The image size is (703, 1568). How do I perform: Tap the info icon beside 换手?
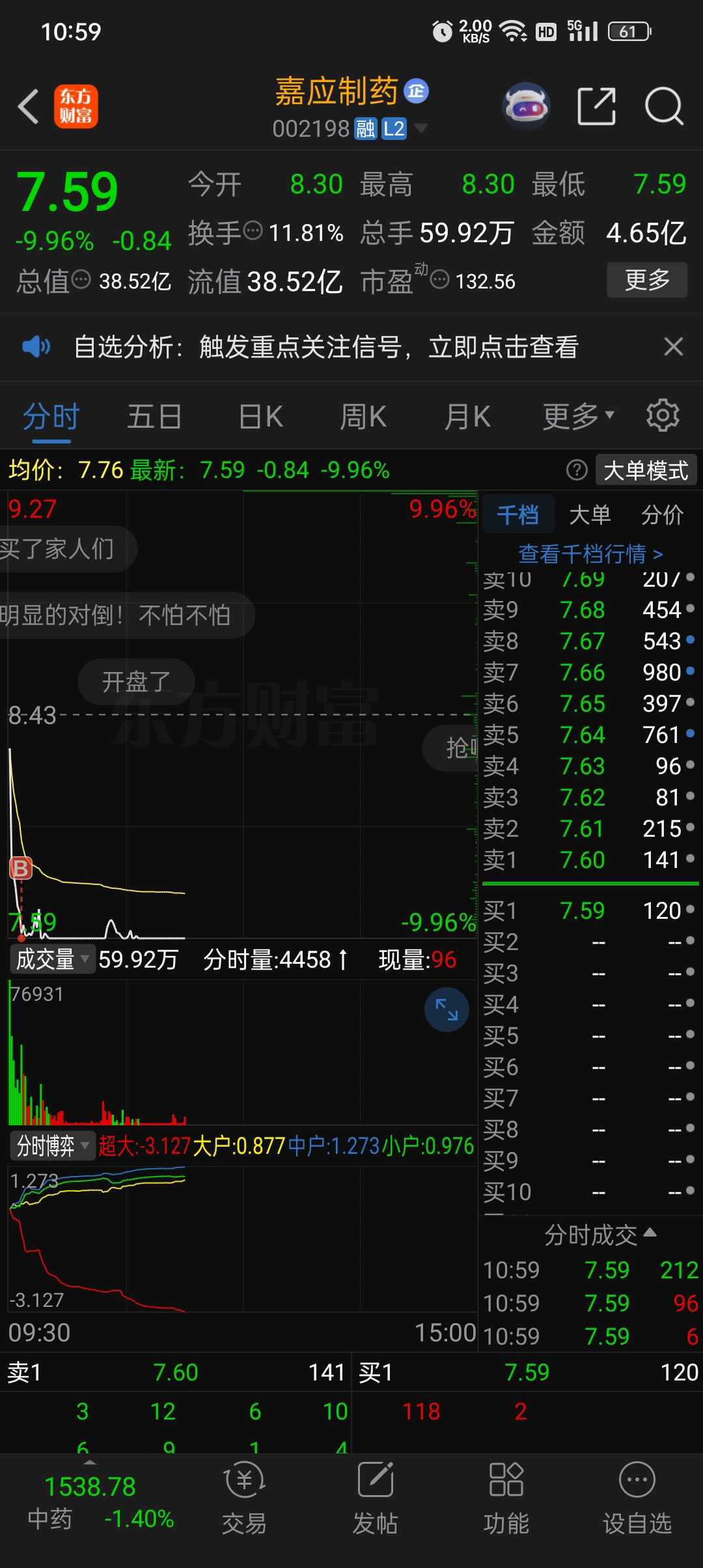pyautogui.click(x=253, y=231)
